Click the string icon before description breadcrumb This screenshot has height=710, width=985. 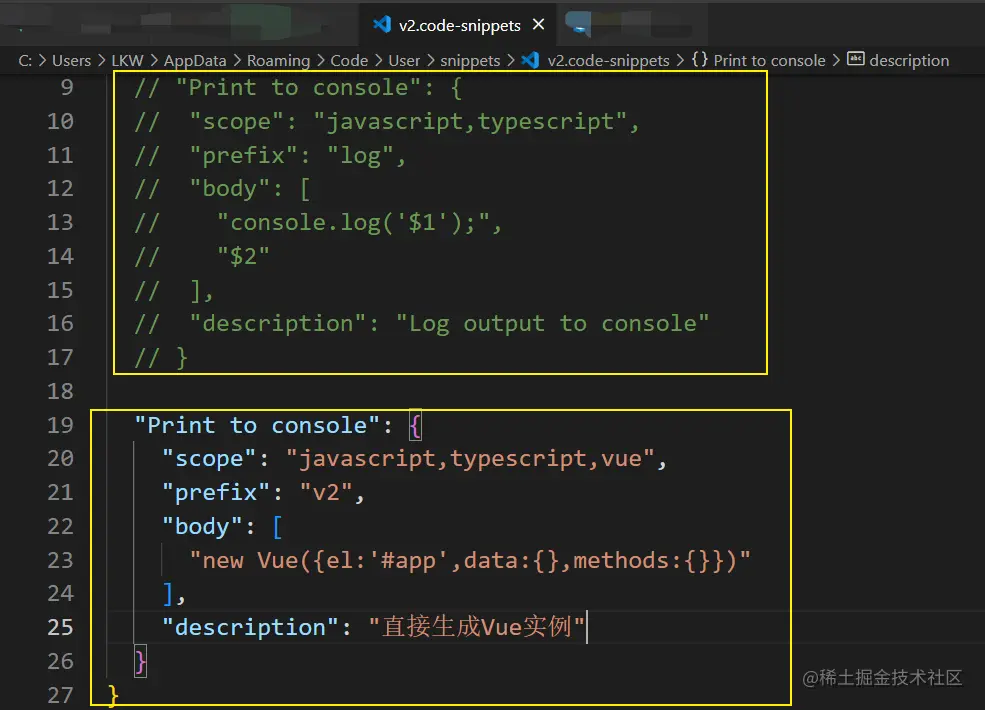coord(855,60)
